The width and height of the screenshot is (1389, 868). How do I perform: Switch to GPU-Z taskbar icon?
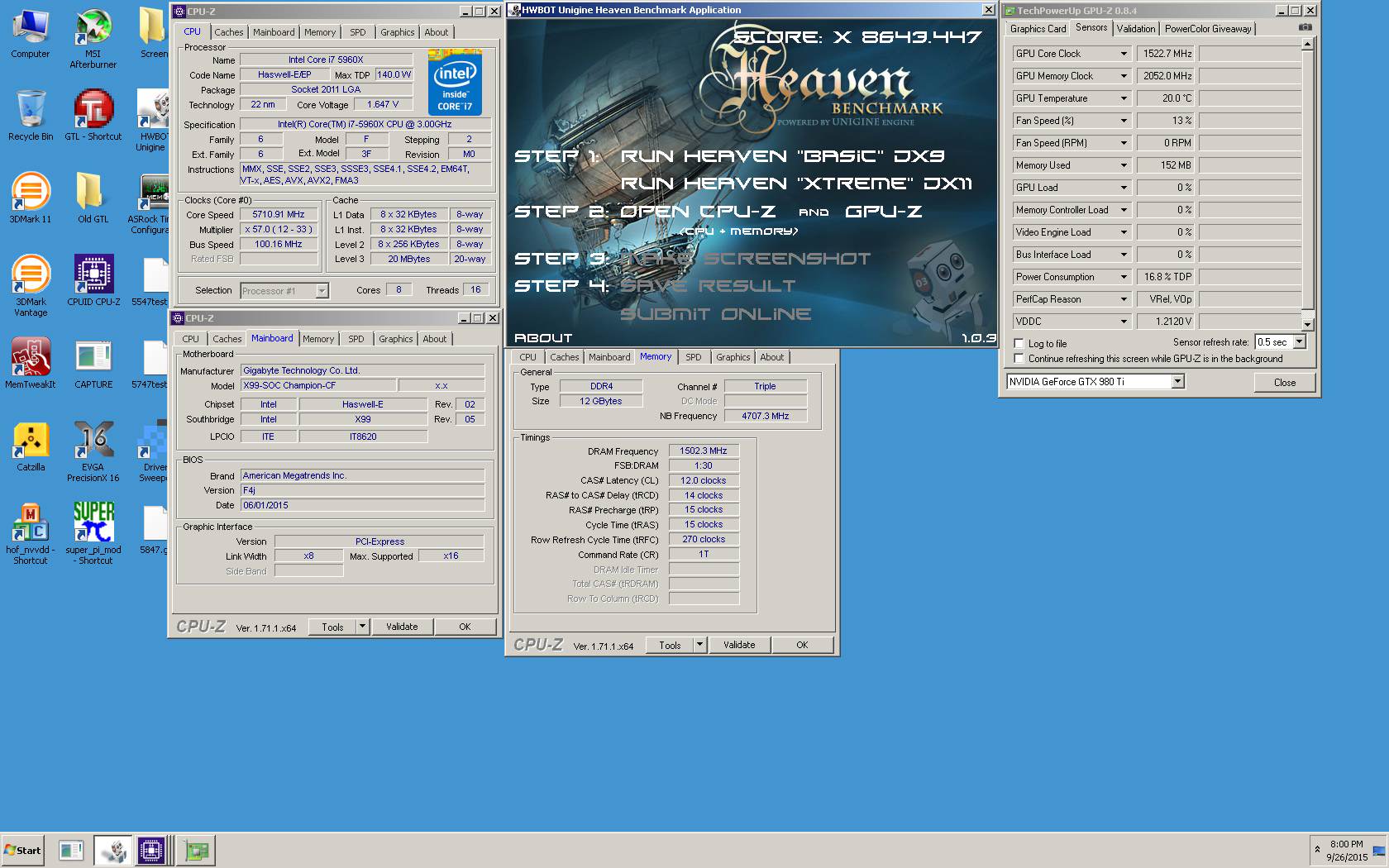click(196, 850)
